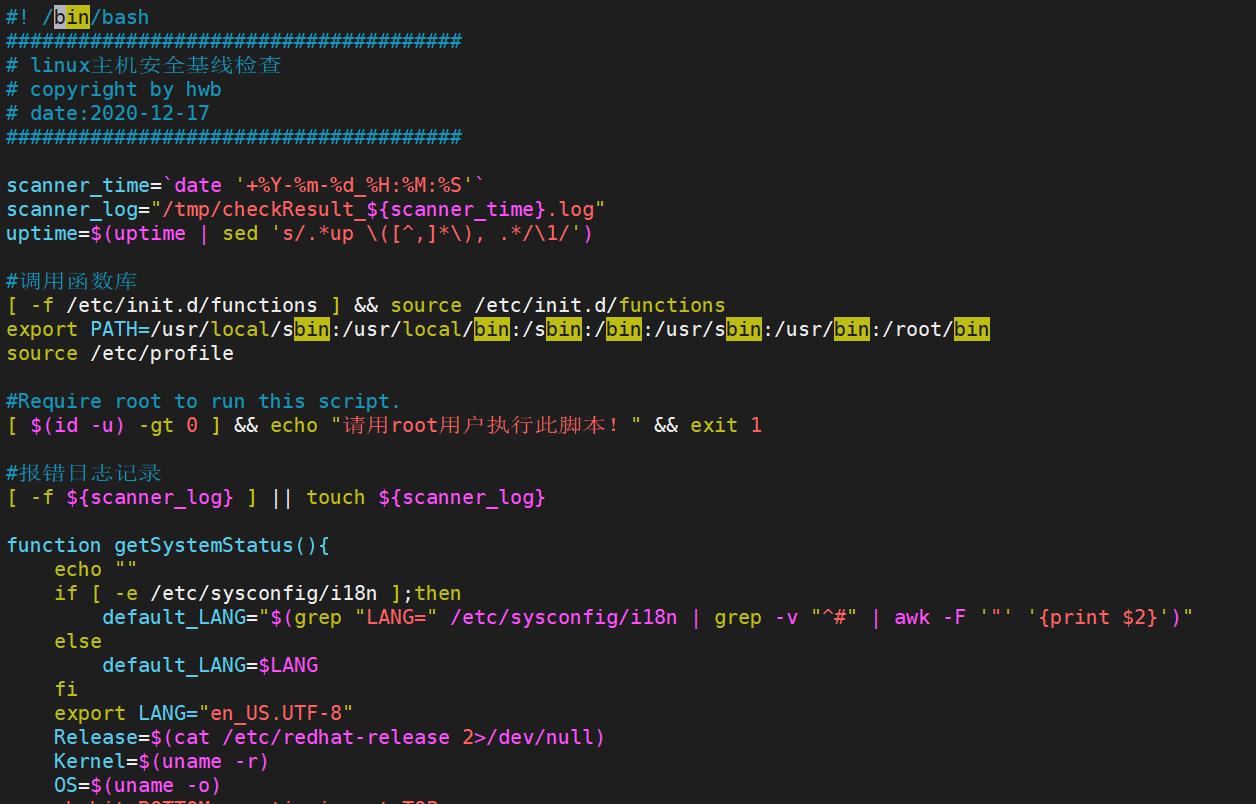Click the 'fi' keyword
The height and width of the screenshot is (804, 1256).
(x=66, y=689)
